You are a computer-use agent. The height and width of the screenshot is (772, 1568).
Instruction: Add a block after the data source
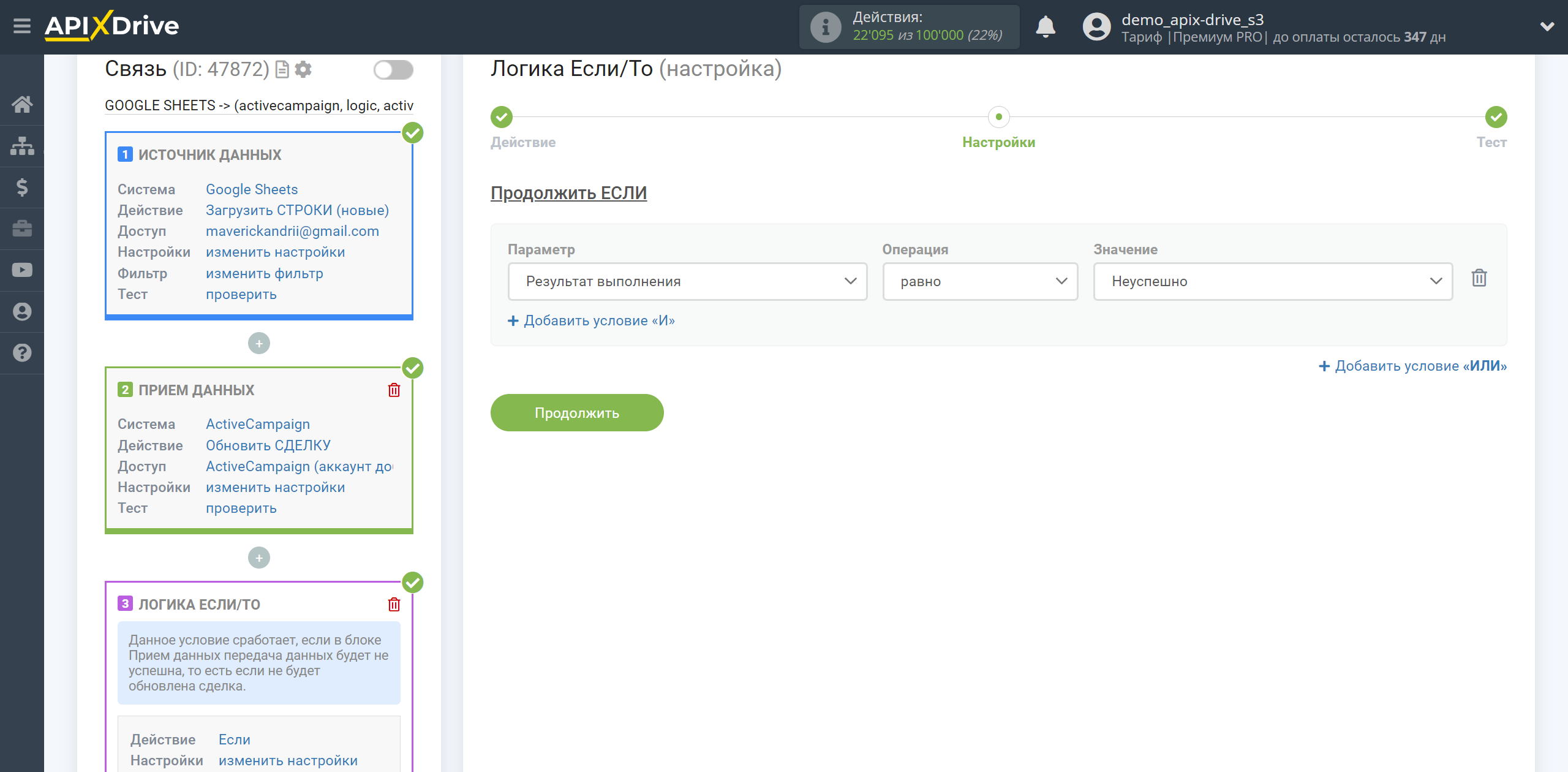259,343
